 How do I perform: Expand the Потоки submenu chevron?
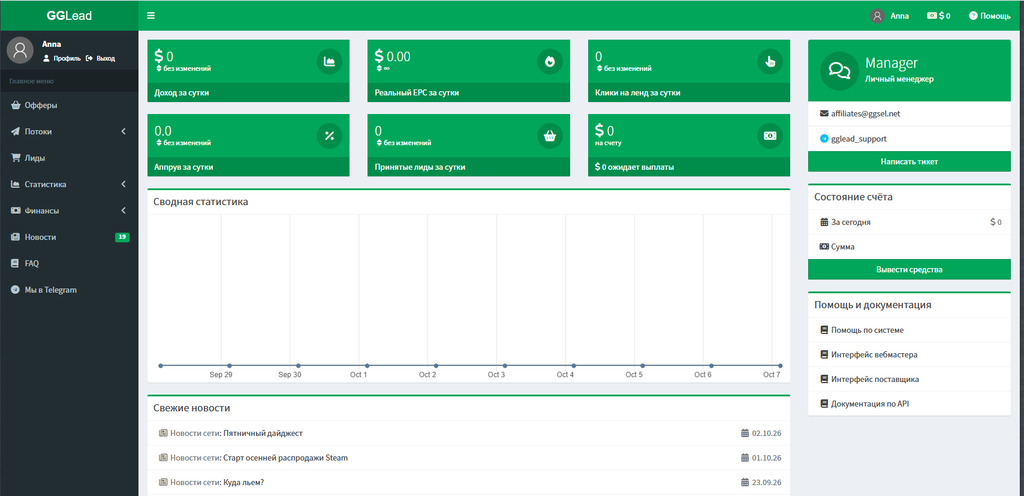click(x=123, y=132)
